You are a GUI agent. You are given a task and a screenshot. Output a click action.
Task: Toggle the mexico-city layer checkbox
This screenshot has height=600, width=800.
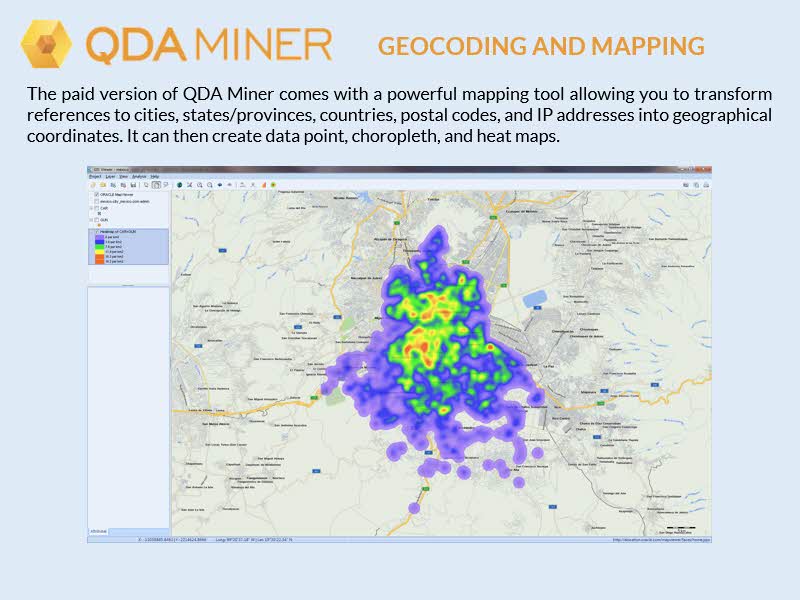tap(96, 202)
